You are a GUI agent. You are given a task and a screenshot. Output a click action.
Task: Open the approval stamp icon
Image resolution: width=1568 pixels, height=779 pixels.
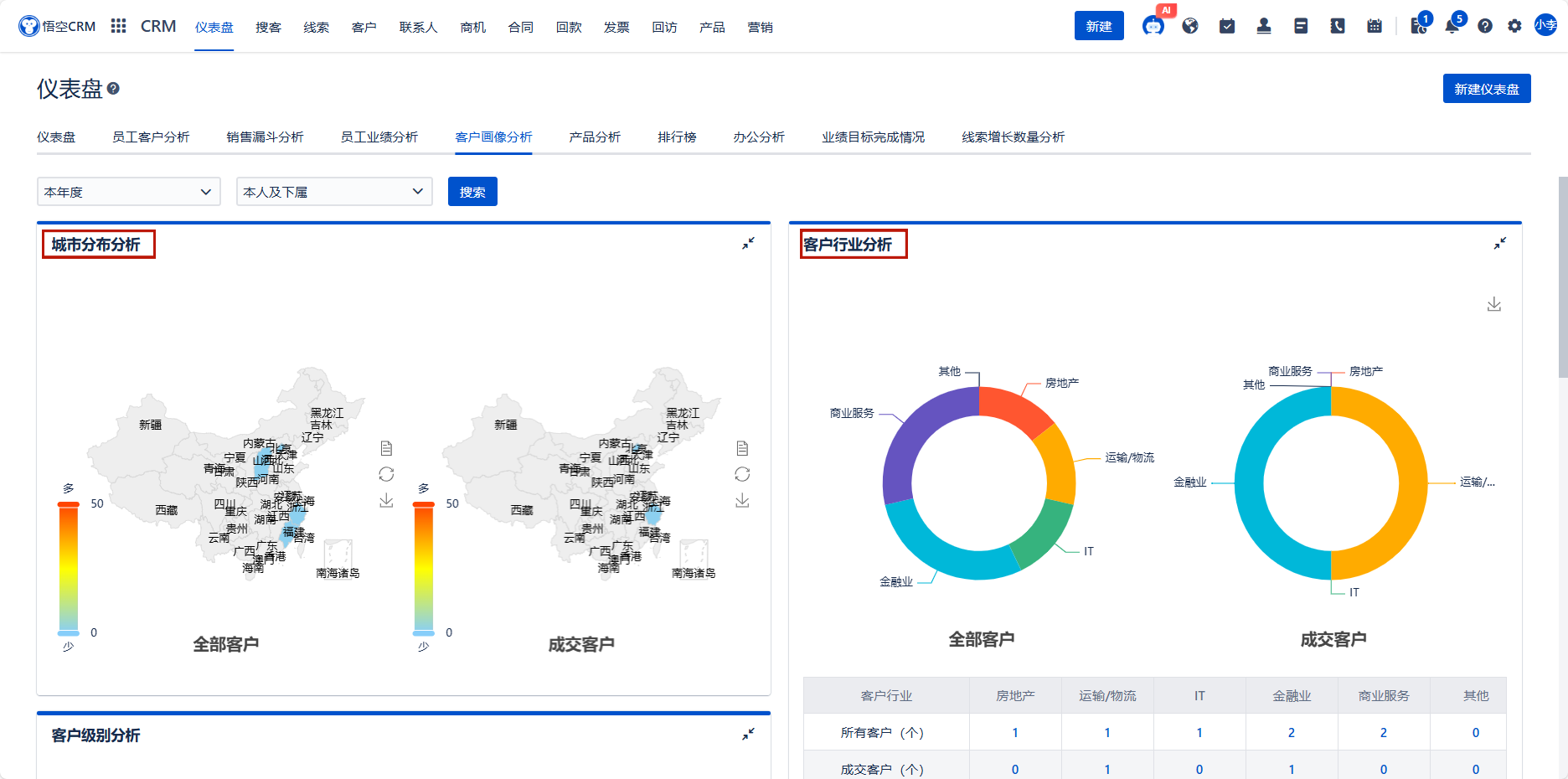(1264, 26)
